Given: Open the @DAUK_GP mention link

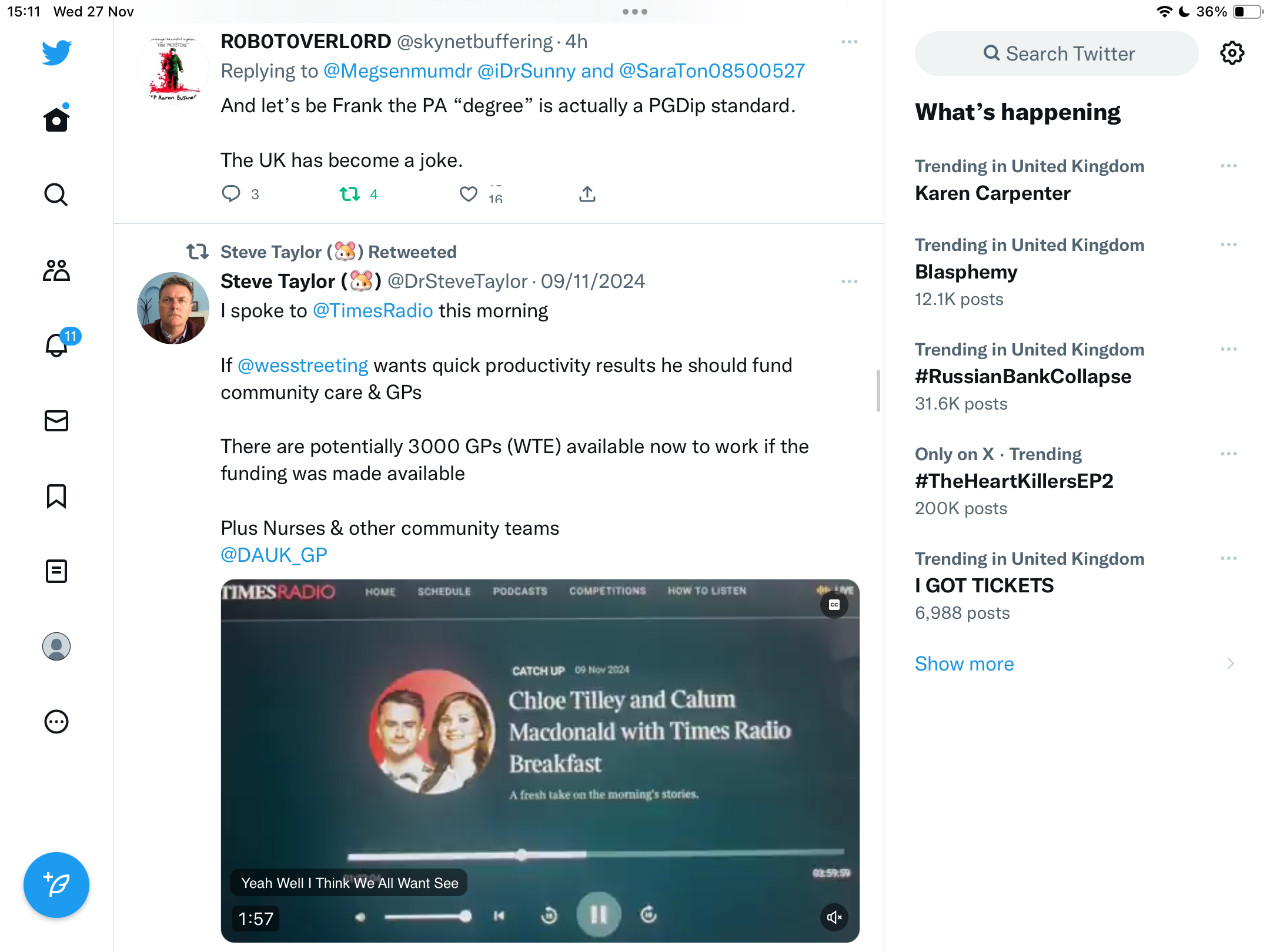Looking at the screenshot, I should click(274, 555).
